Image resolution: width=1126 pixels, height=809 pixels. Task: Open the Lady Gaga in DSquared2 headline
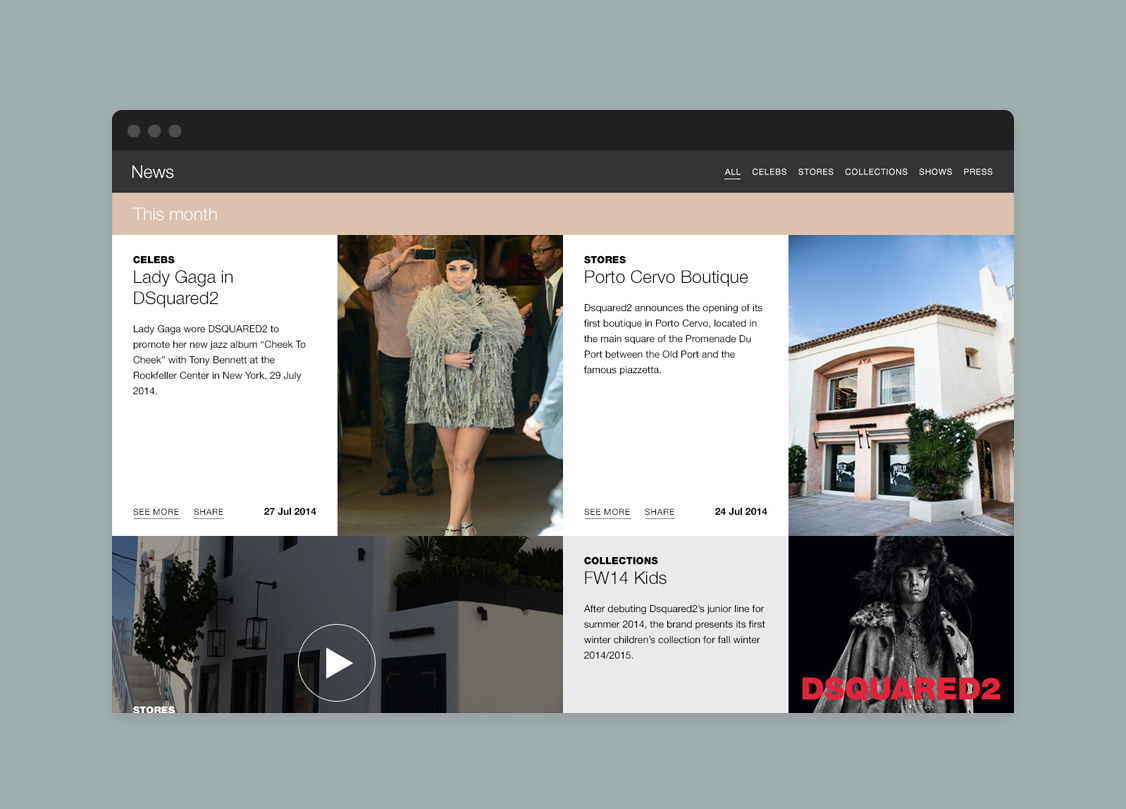[183, 287]
